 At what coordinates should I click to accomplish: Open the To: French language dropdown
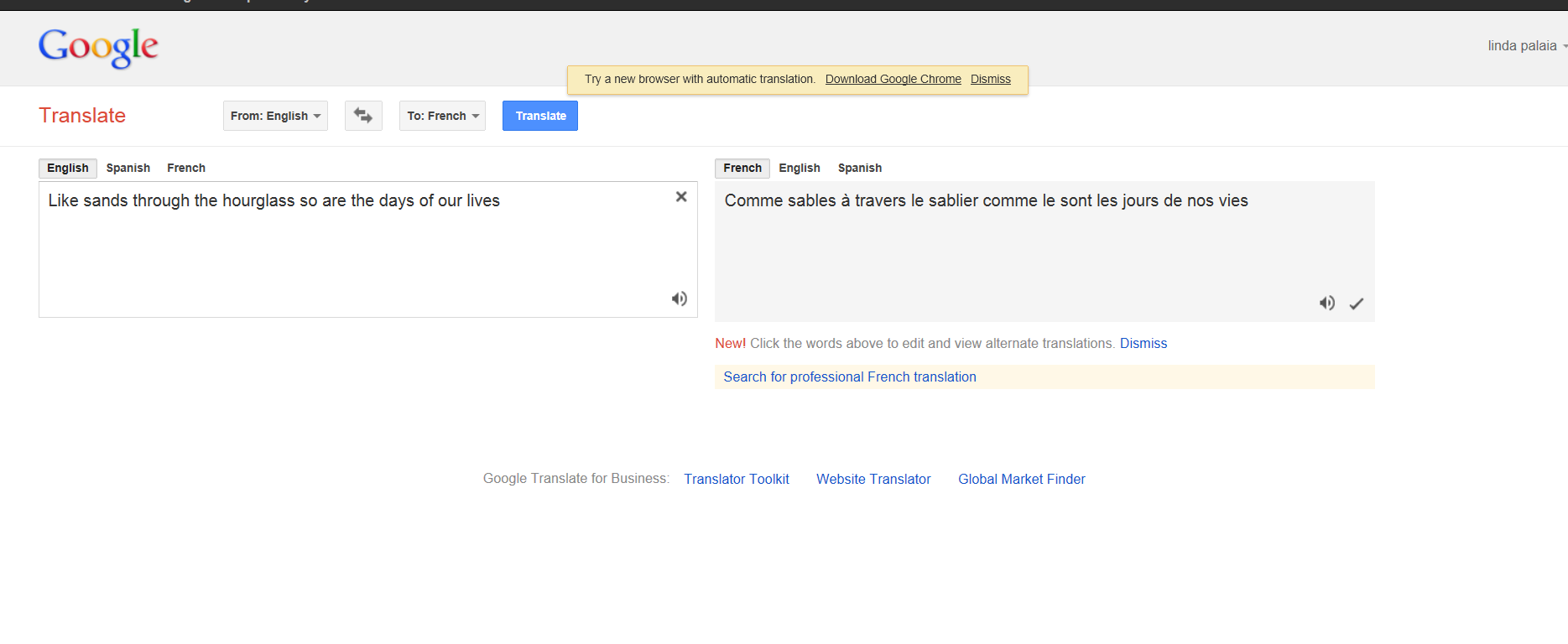(x=442, y=116)
